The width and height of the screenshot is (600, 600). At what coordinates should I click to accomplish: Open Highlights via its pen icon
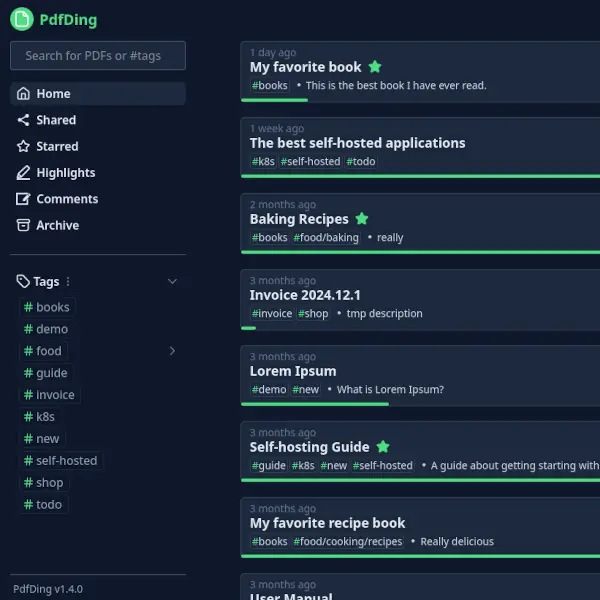(23, 173)
